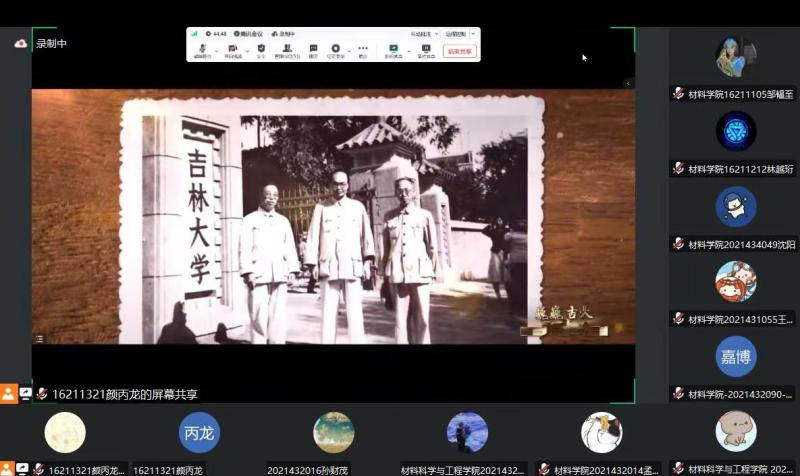The width and height of the screenshot is (800, 476).
Task: Open the chat window icon
Action: (x=313, y=49)
